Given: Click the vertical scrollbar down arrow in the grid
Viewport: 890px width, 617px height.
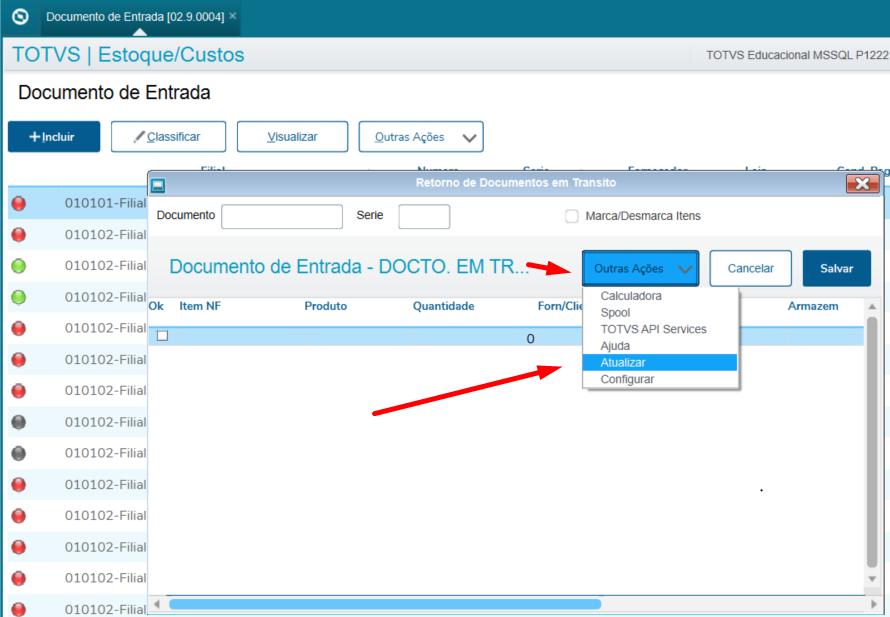Looking at the screenshot, I should click(x=872, y=579).
